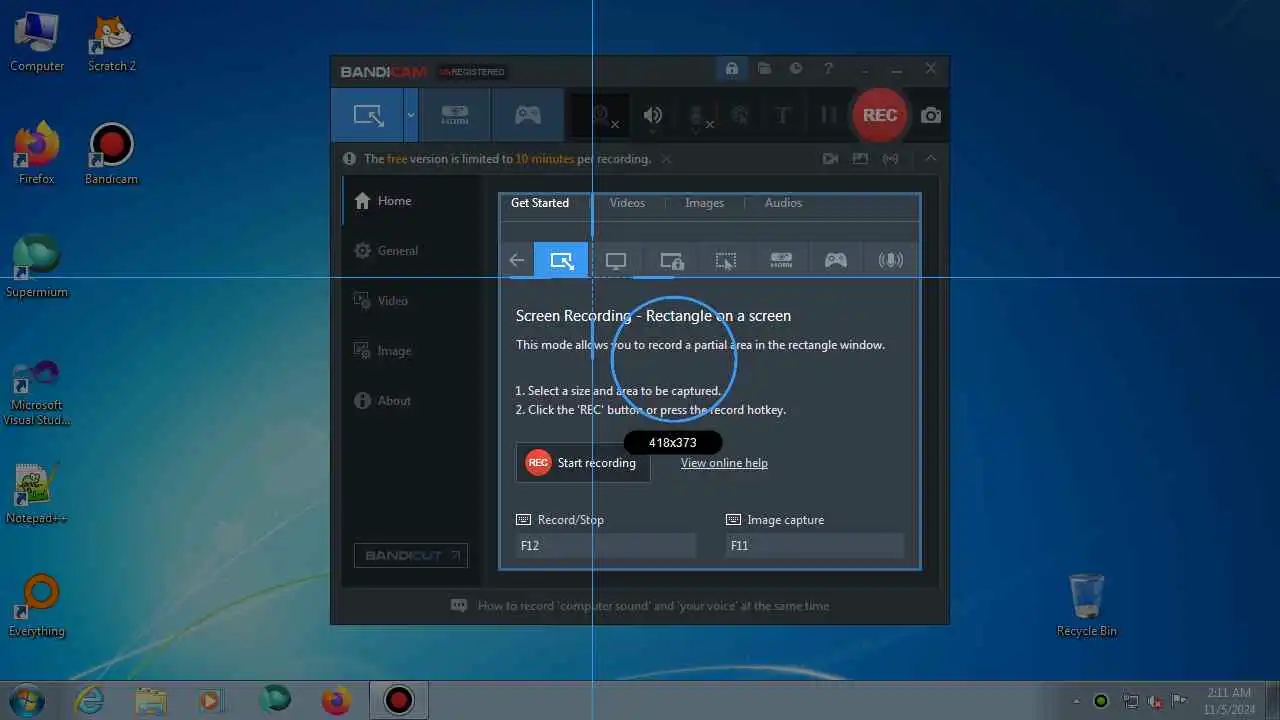
Task: Open the how to record computer sound tip
Action: tap(640, 606)
